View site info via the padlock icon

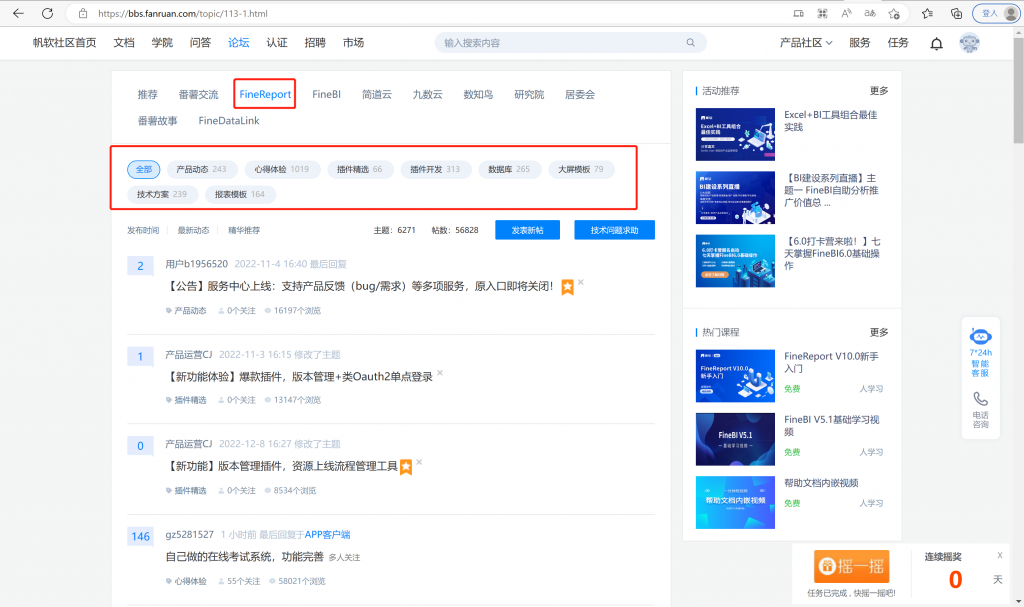click(83, 13)
